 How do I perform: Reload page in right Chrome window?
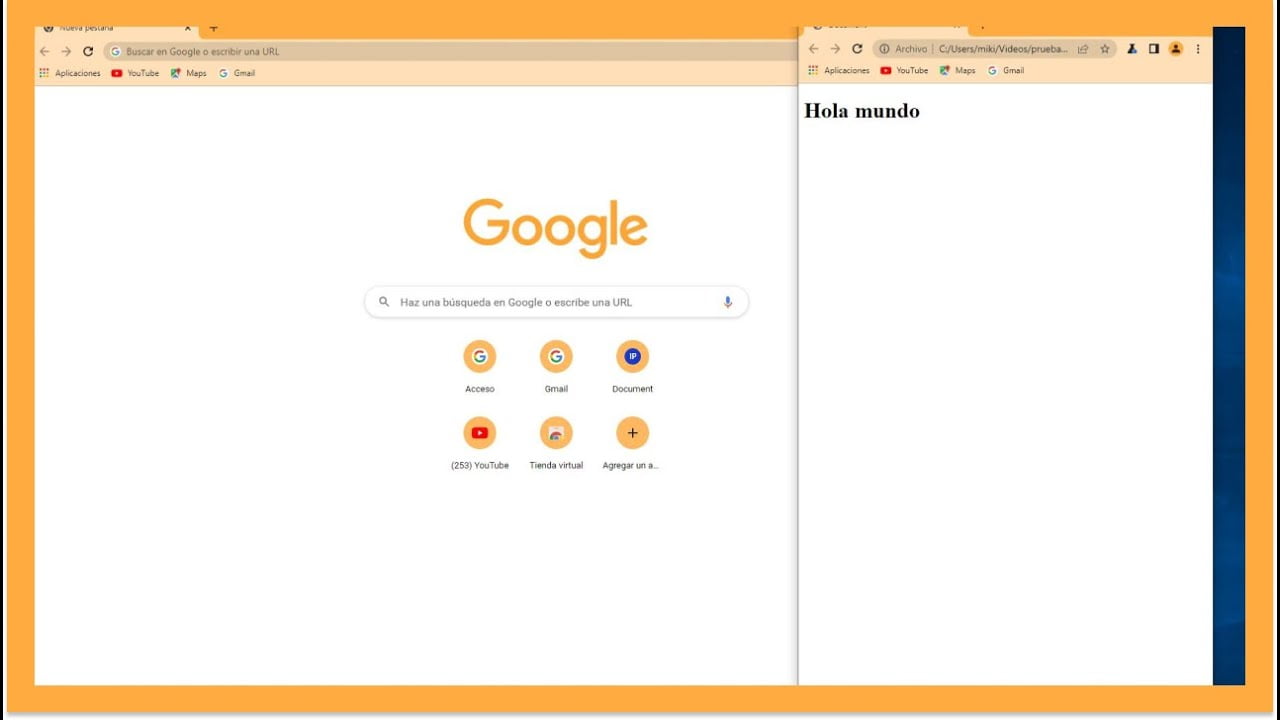857,49
